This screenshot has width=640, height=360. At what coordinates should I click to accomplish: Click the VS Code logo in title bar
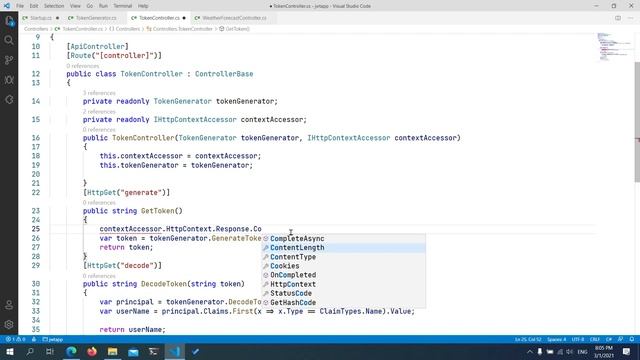pos(7,6)
